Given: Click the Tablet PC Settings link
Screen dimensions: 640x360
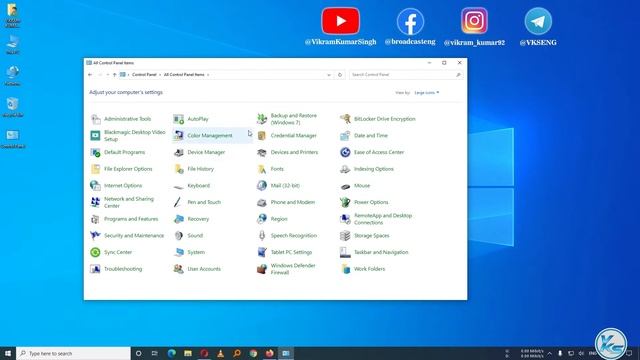Looking at the screenshot, I should [x=291, y=252].
